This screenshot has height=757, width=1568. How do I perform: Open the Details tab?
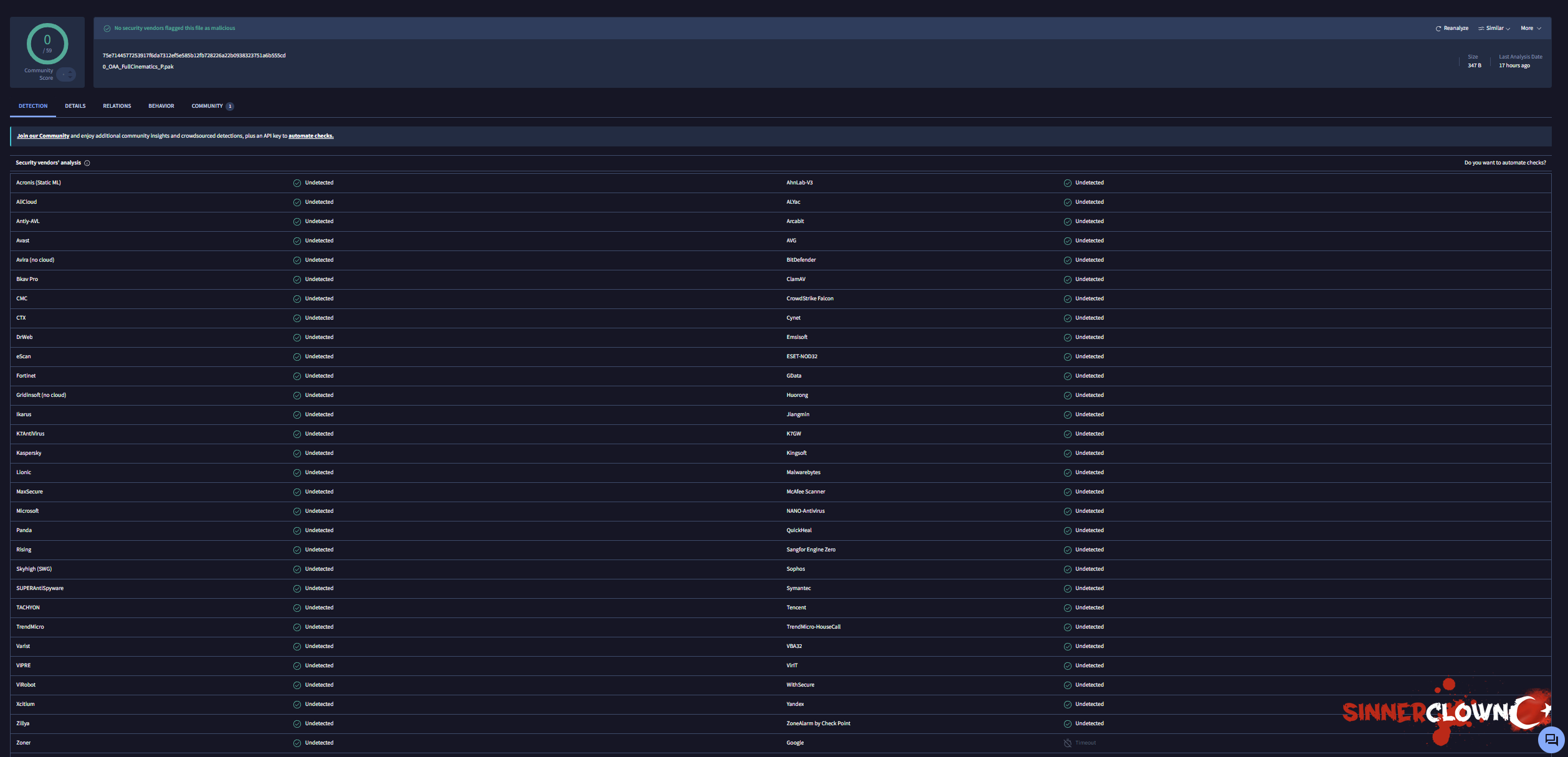click(75, 106)
